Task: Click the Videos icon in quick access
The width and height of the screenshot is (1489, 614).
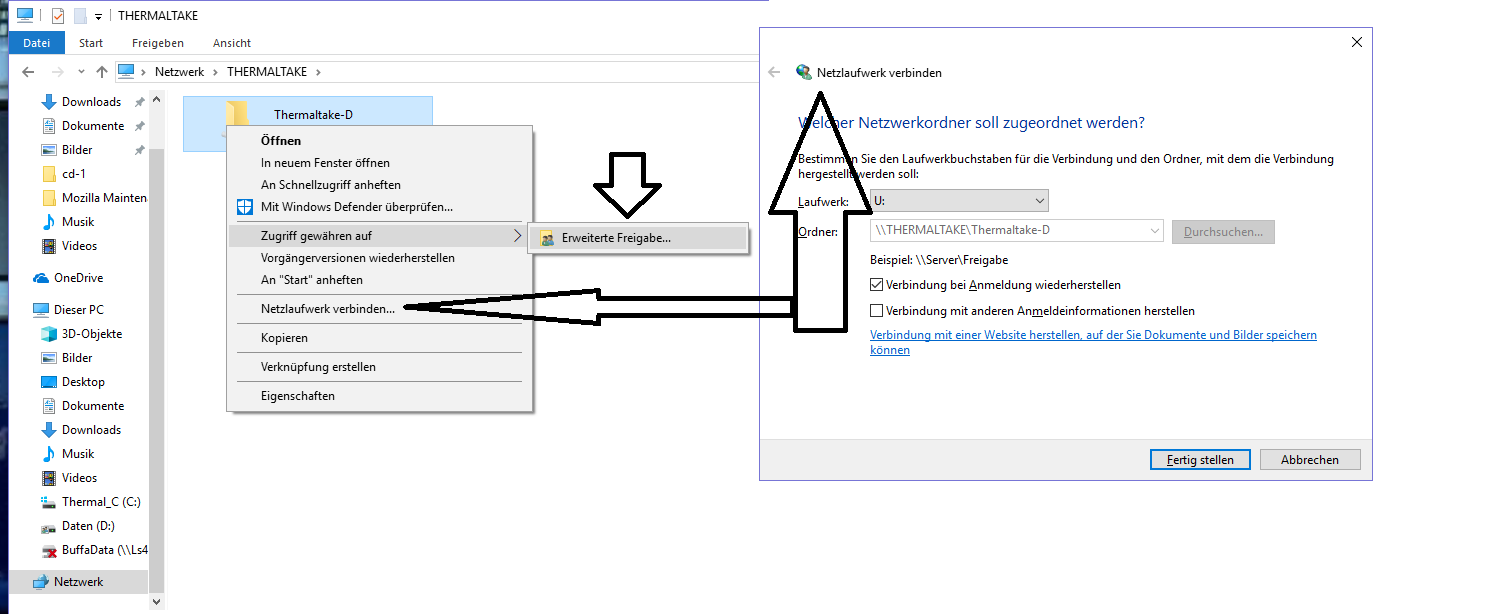Action: [48, 246]
